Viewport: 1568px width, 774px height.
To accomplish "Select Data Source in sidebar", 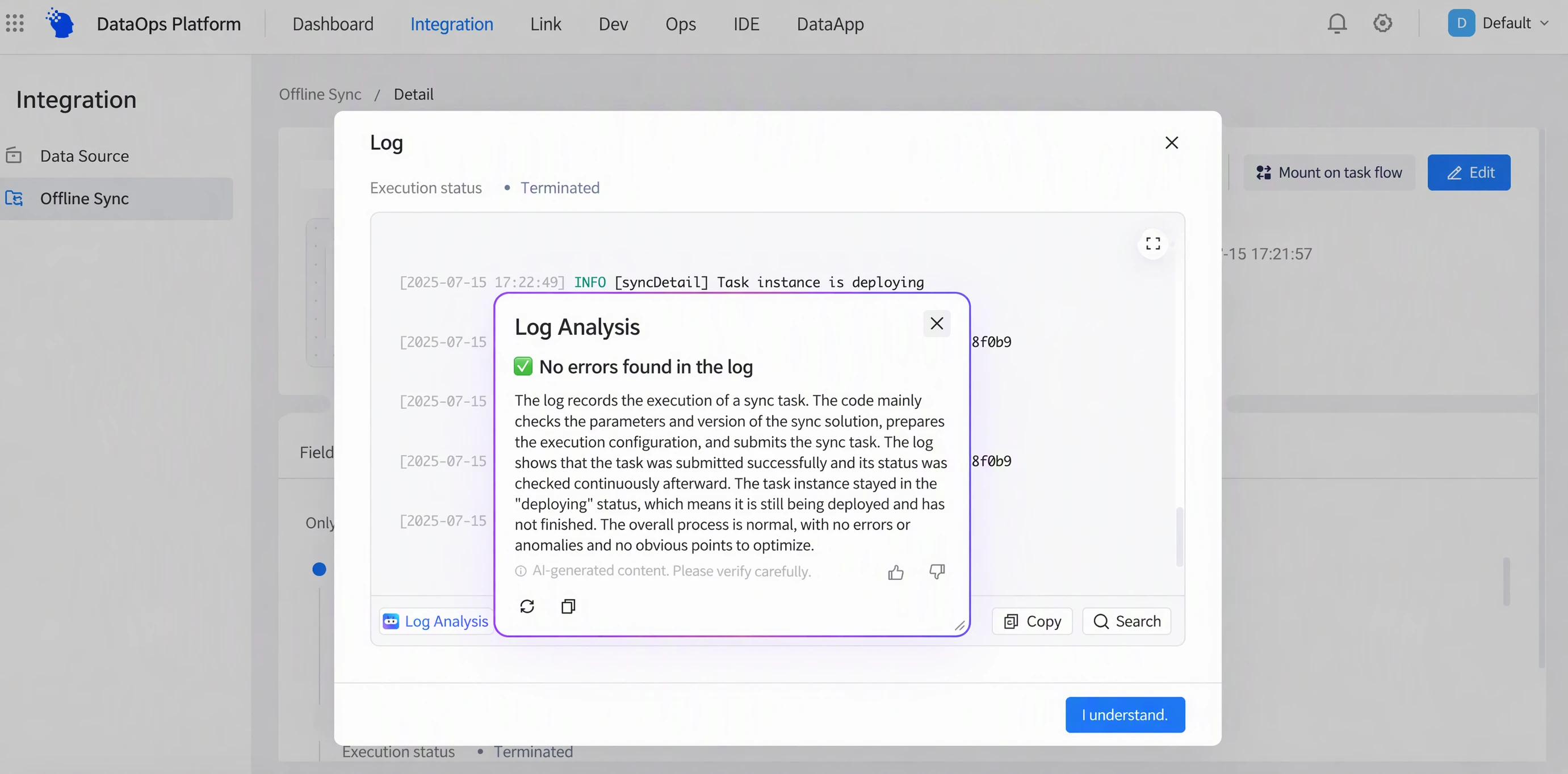I will (x=116, y=156).
